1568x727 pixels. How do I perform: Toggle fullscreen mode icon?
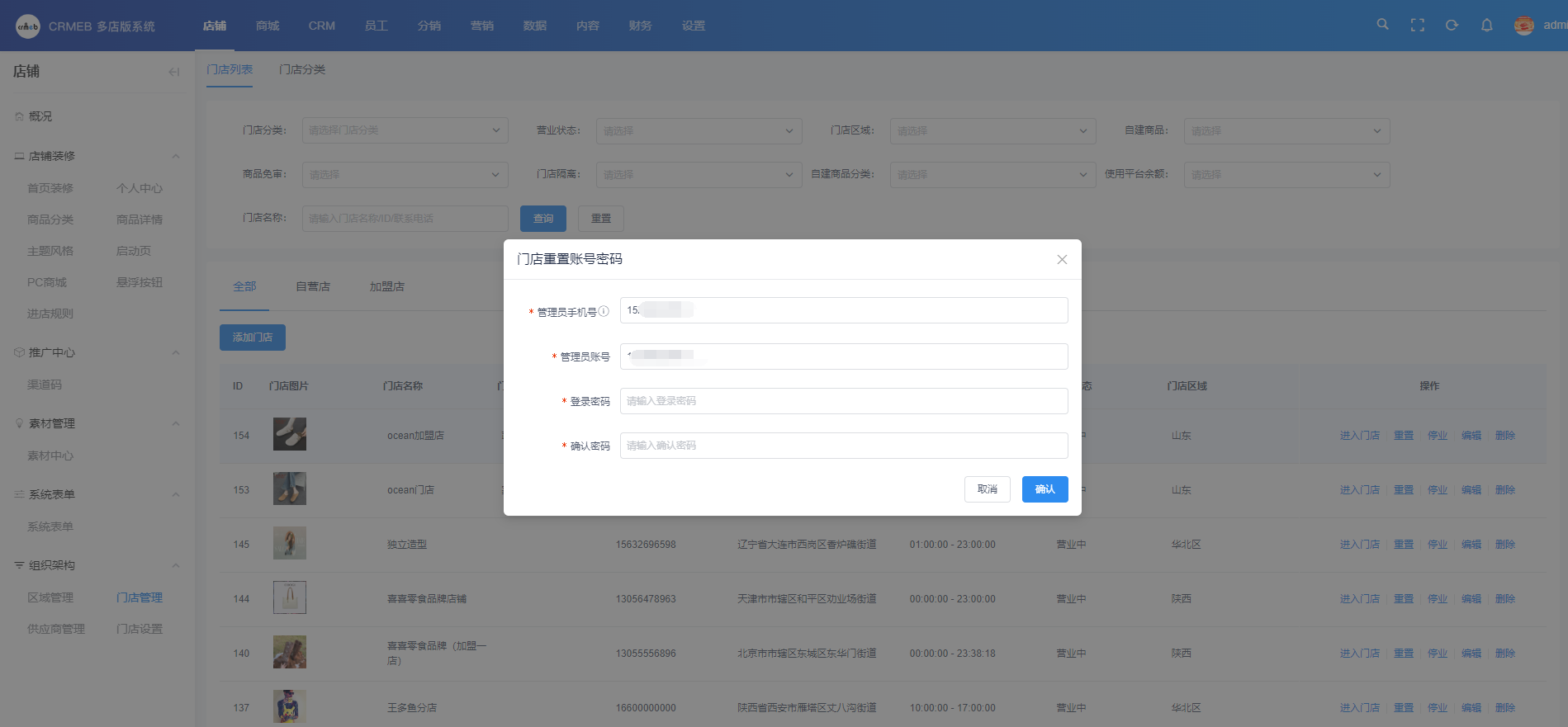[1418, 26]
